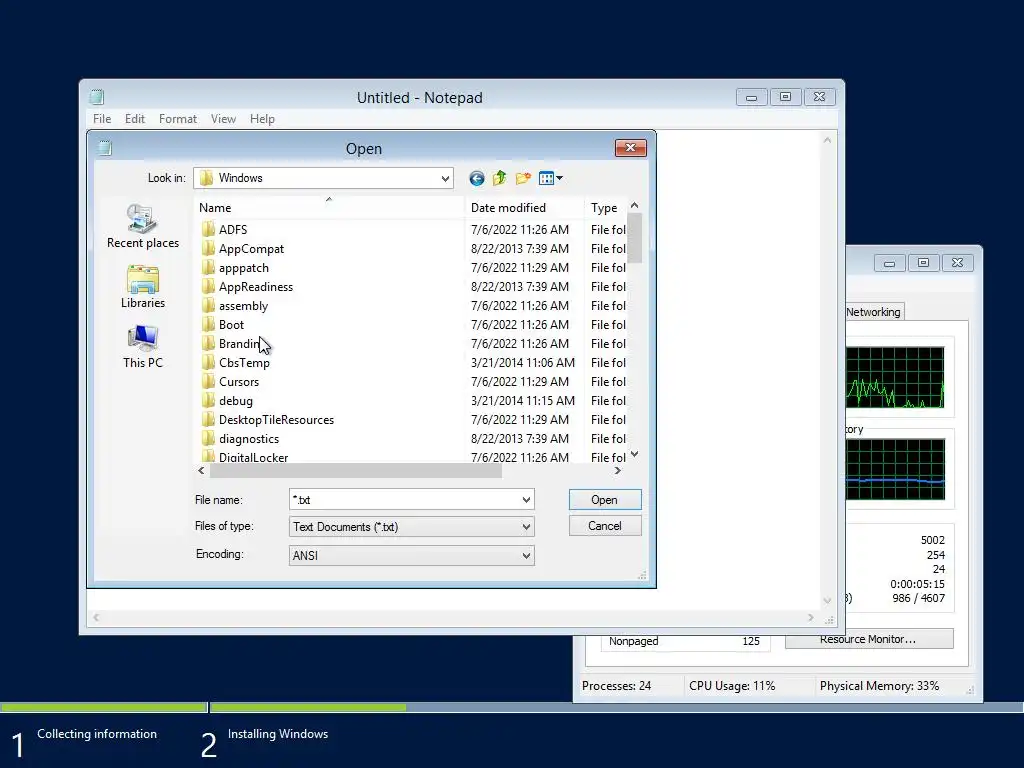
Task: Go back using the blue arrow icon
Action: pos(477,178)
